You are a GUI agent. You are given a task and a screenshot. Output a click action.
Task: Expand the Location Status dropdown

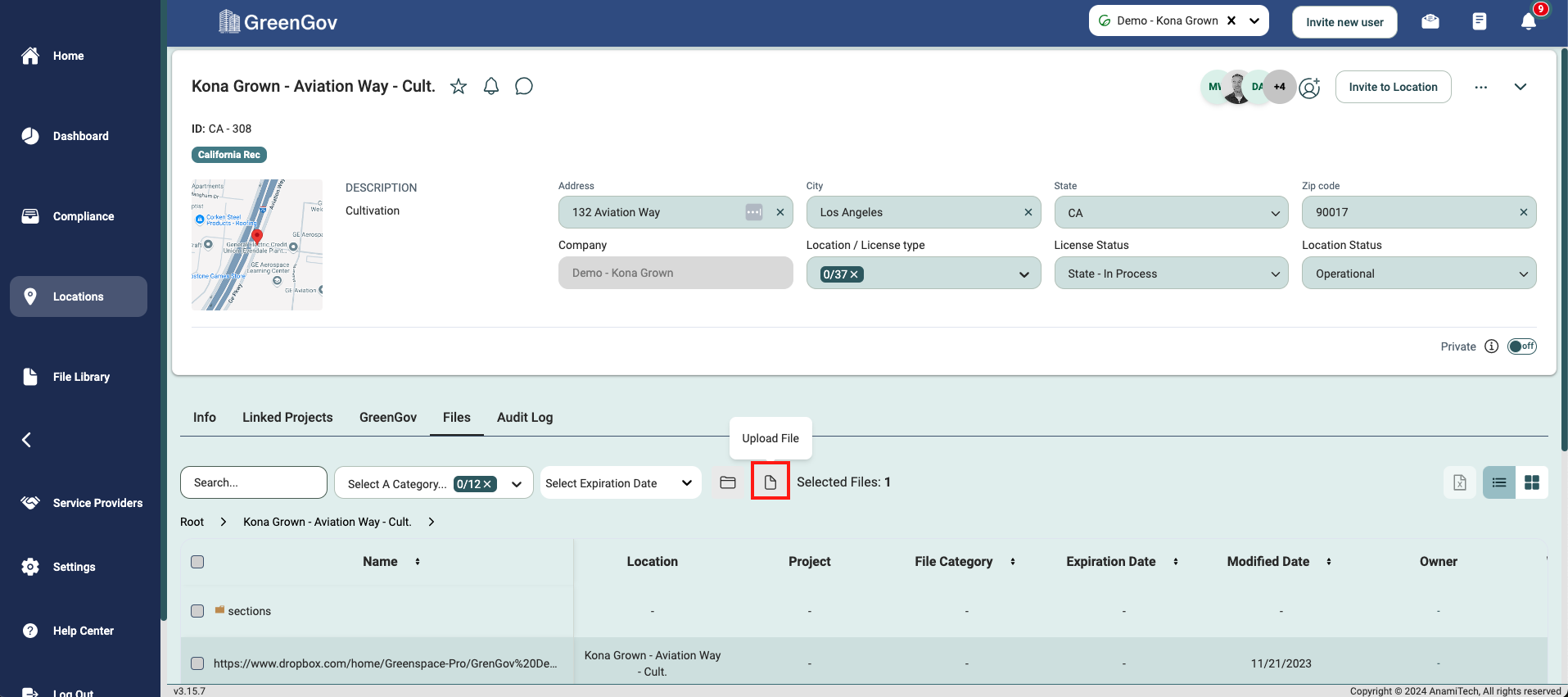1418,274
